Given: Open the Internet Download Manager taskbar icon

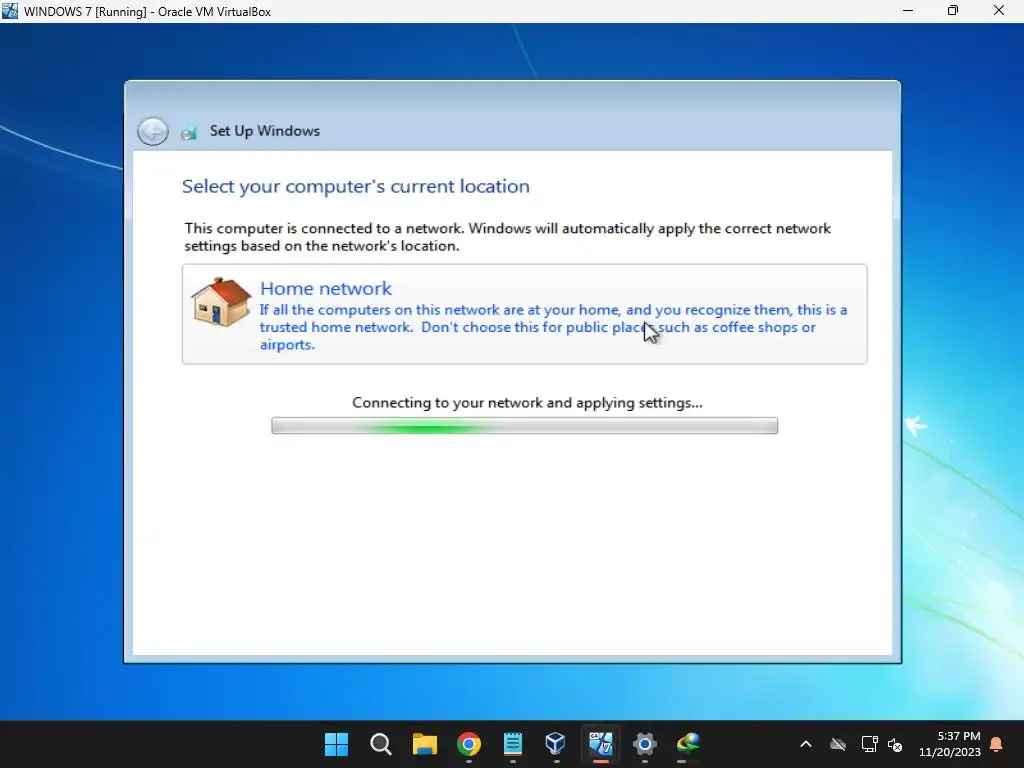Looking at the screenshot, I should (x=688, y=744).
